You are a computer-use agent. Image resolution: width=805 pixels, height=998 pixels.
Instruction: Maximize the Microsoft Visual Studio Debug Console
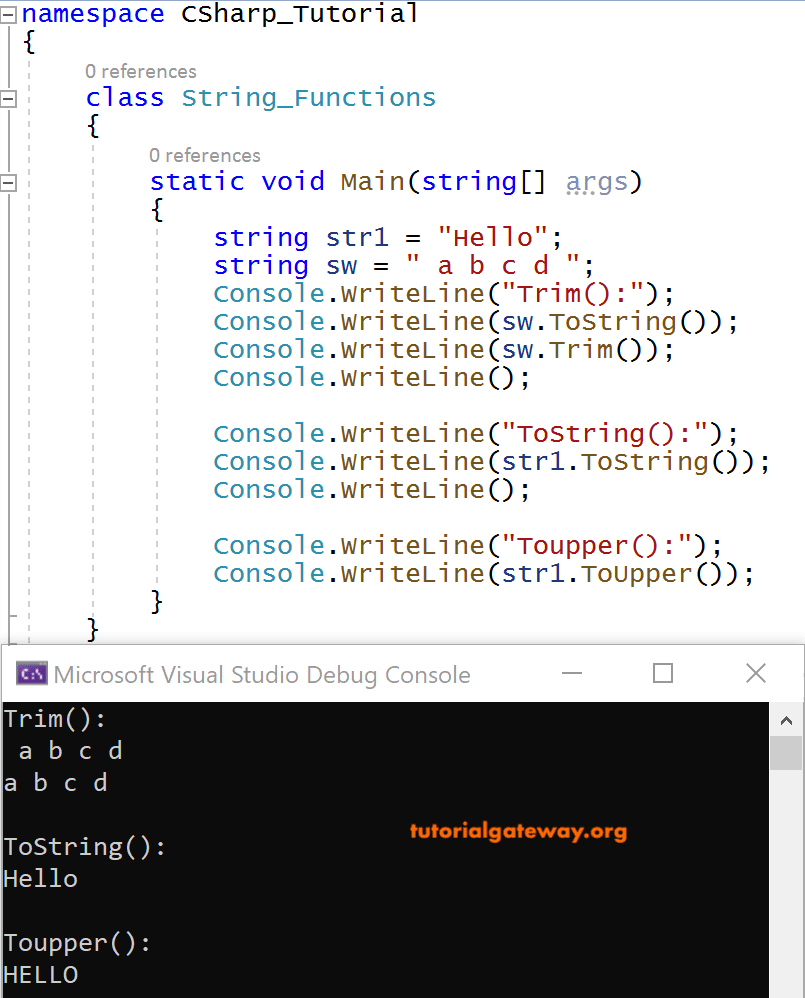(x=662, y=674)
